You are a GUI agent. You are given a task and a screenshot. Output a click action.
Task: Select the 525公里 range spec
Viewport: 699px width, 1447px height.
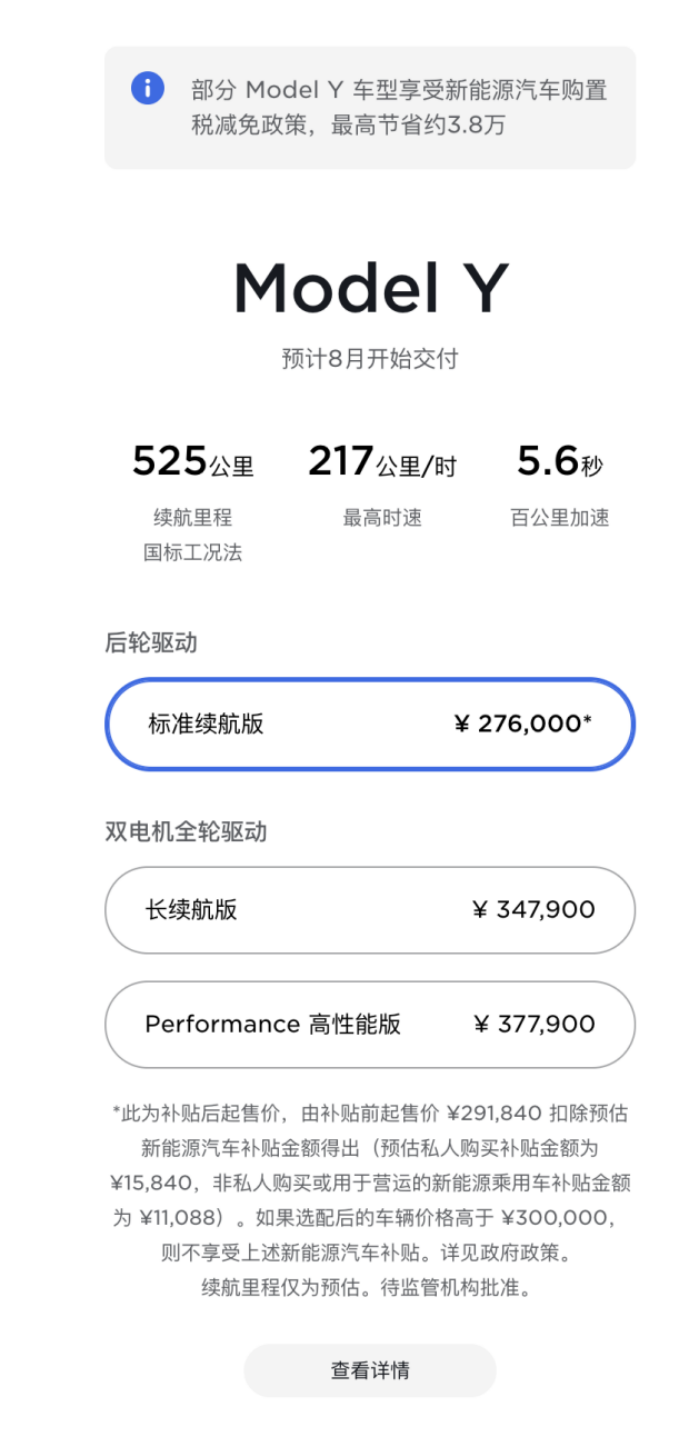pos(190,462)
